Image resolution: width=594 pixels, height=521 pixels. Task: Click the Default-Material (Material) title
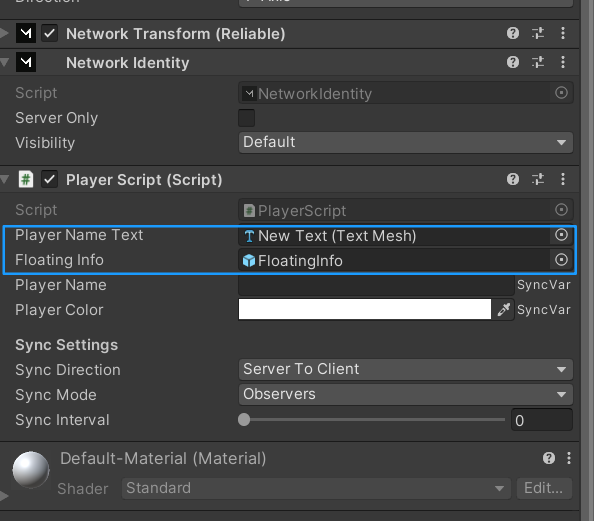pyautogui.click(x=163, y=458)
